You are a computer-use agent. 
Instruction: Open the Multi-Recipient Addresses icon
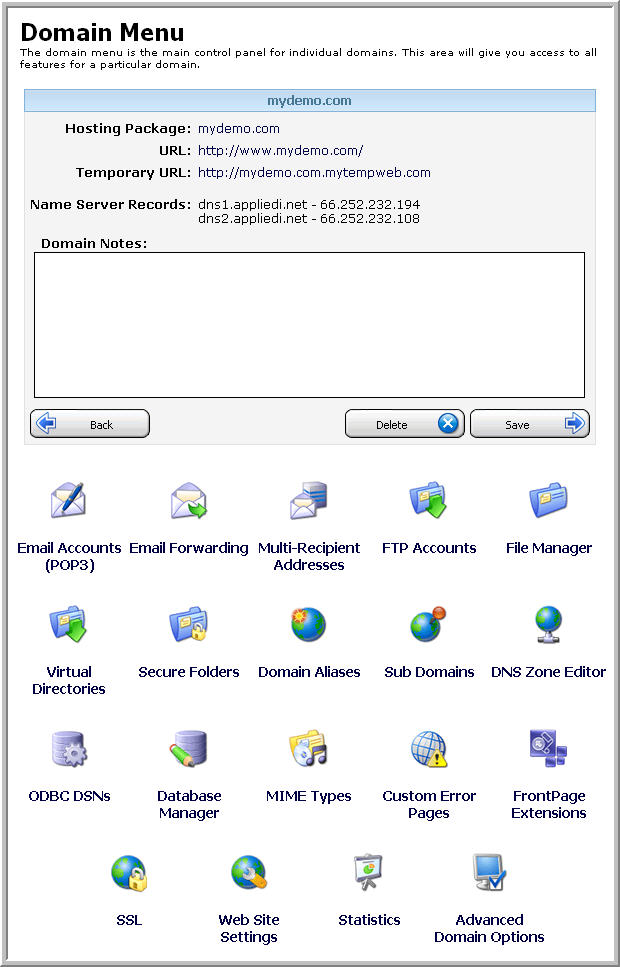point(308,500)
